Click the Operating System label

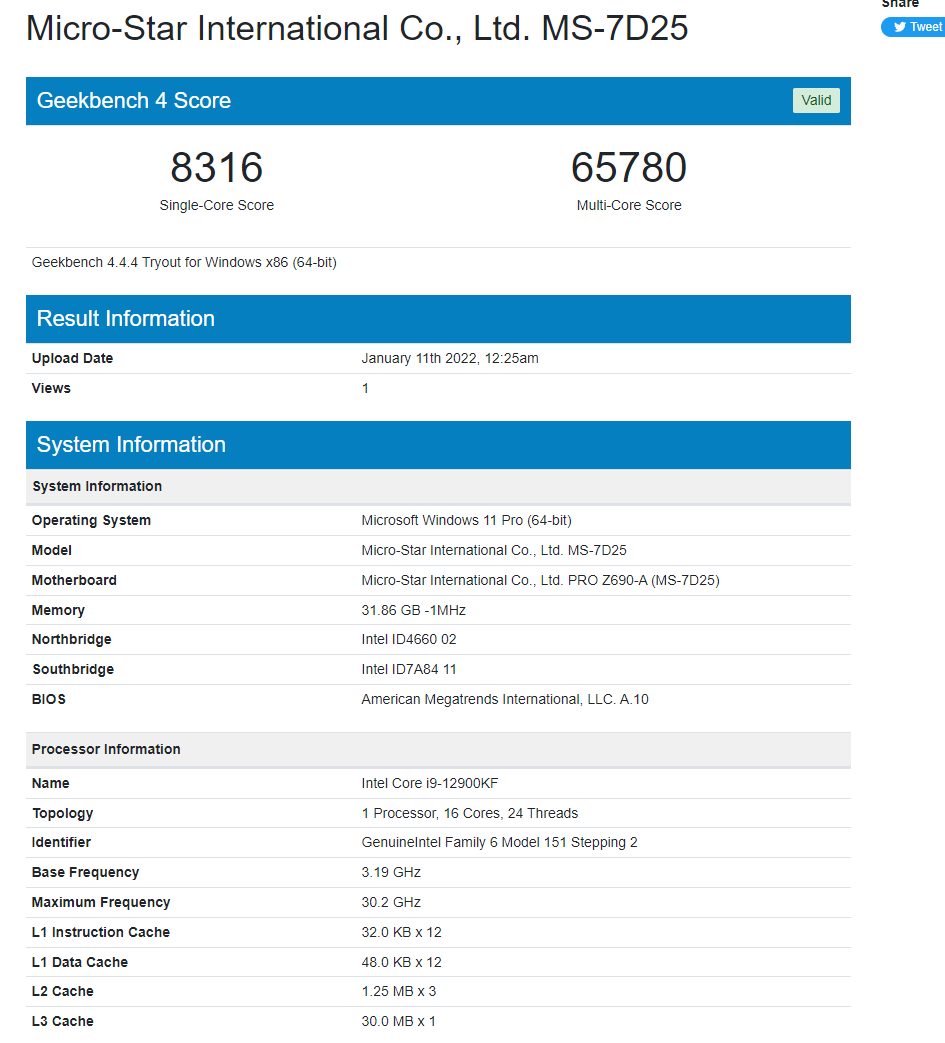(91, 521)
